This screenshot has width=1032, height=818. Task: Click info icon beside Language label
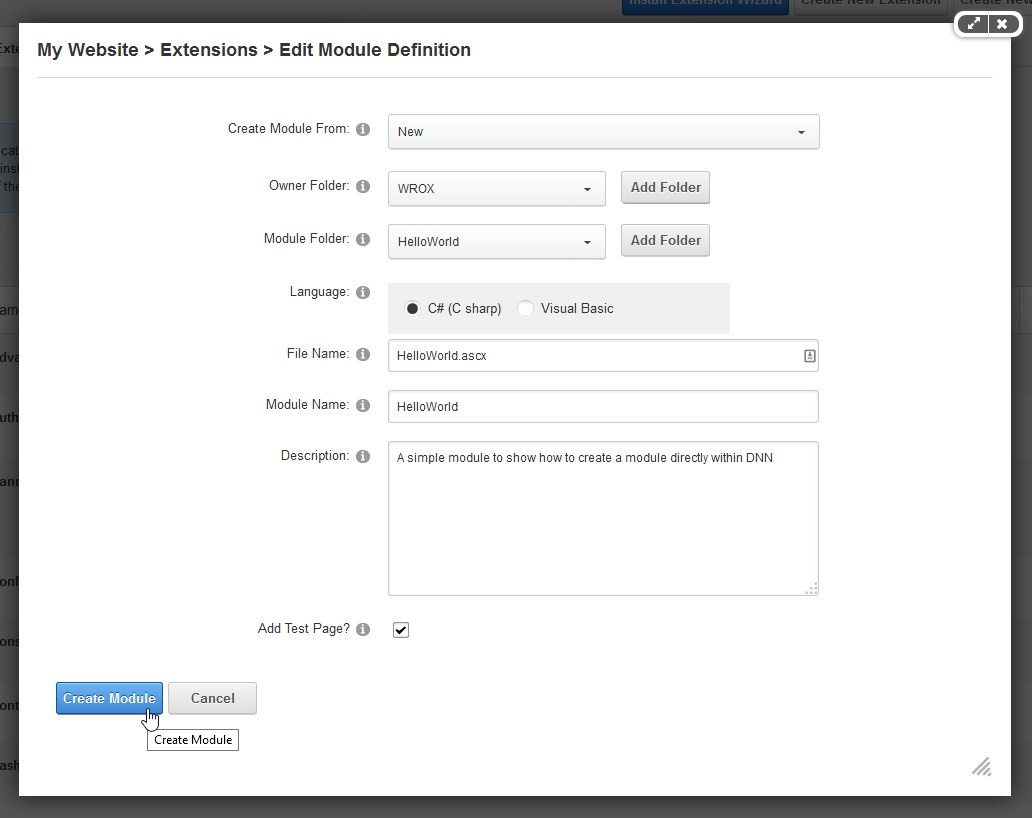point(363,293)
